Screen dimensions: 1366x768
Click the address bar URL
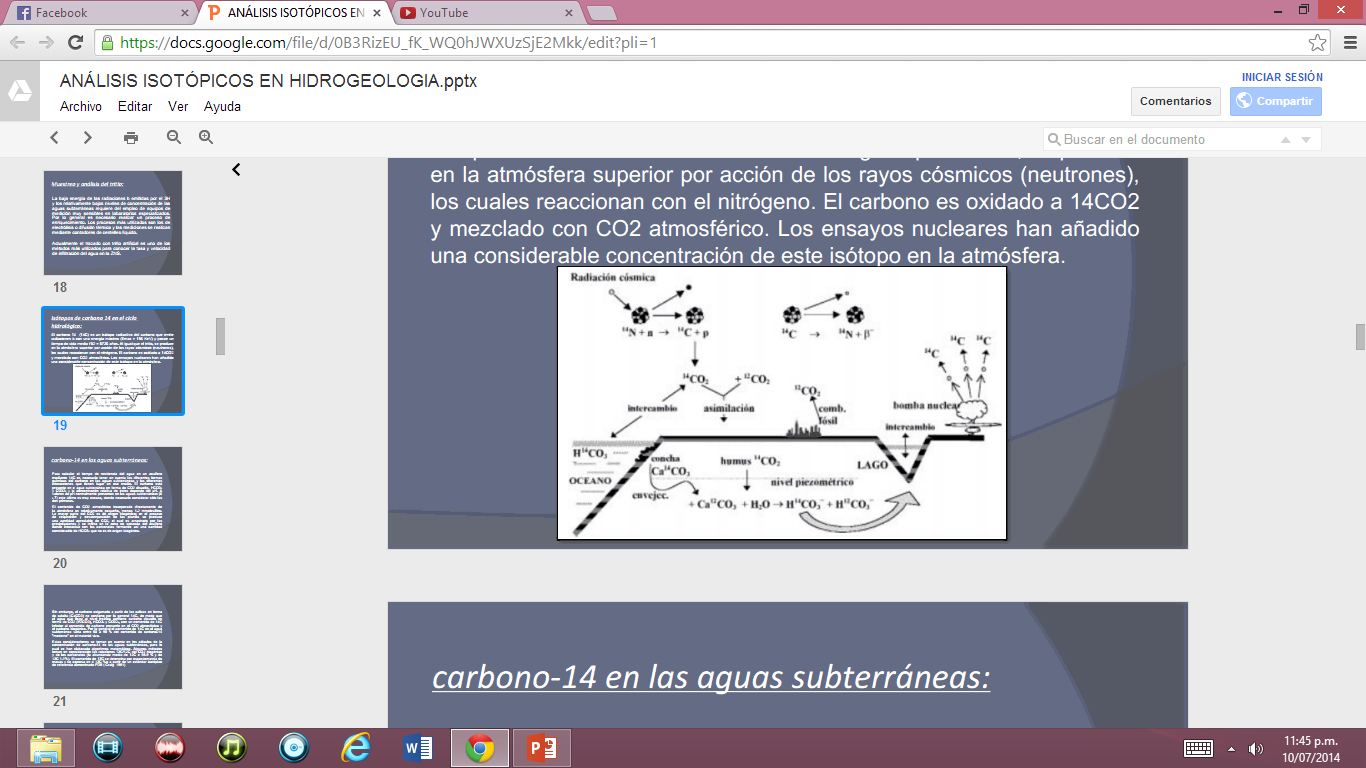click(x=388, y=43)
